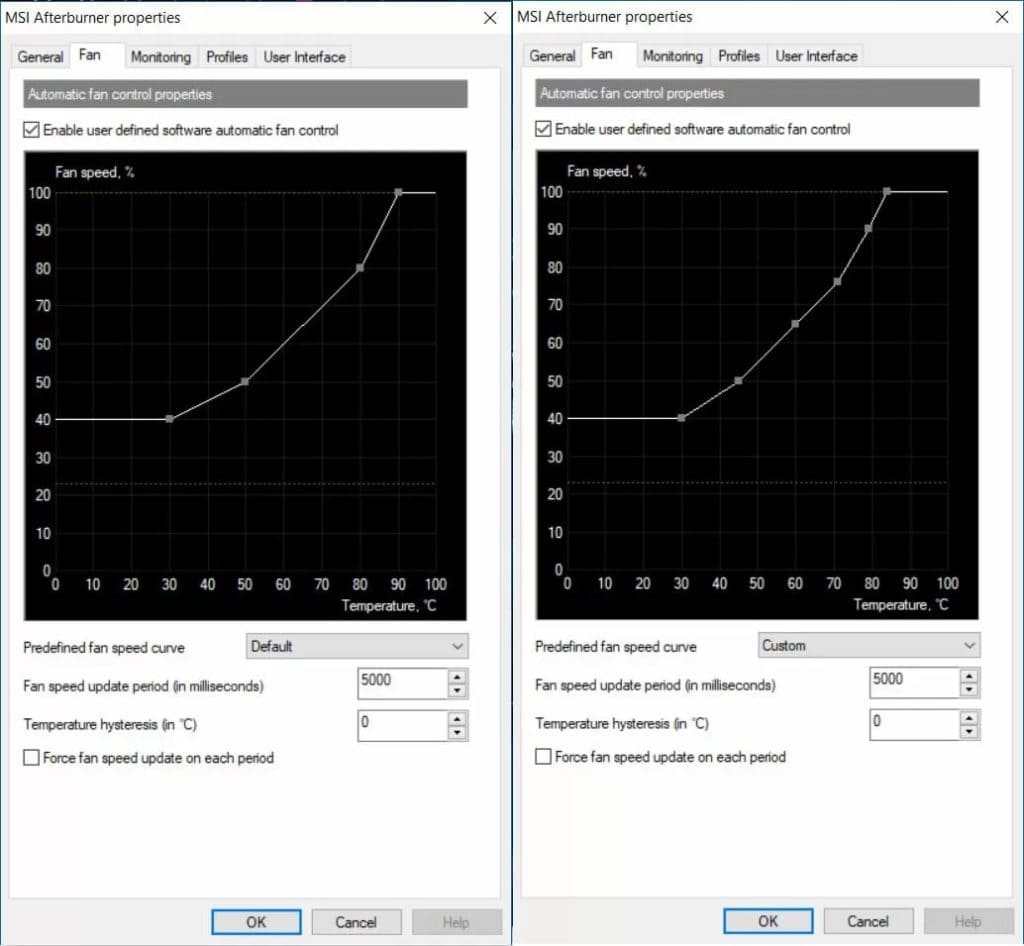Close the right MSI Afterburner properties window

(x=1002, y=16)
